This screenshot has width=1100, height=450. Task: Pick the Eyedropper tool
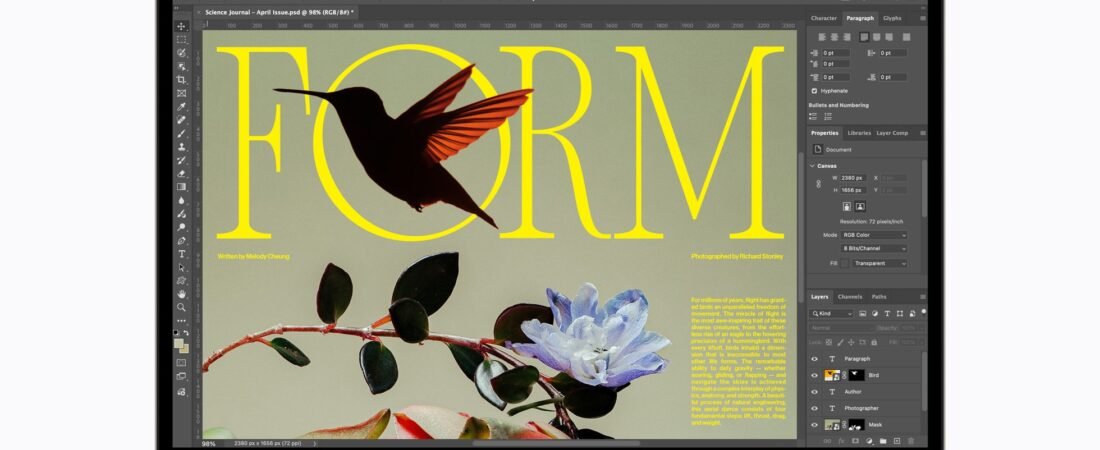click(181, 106)
